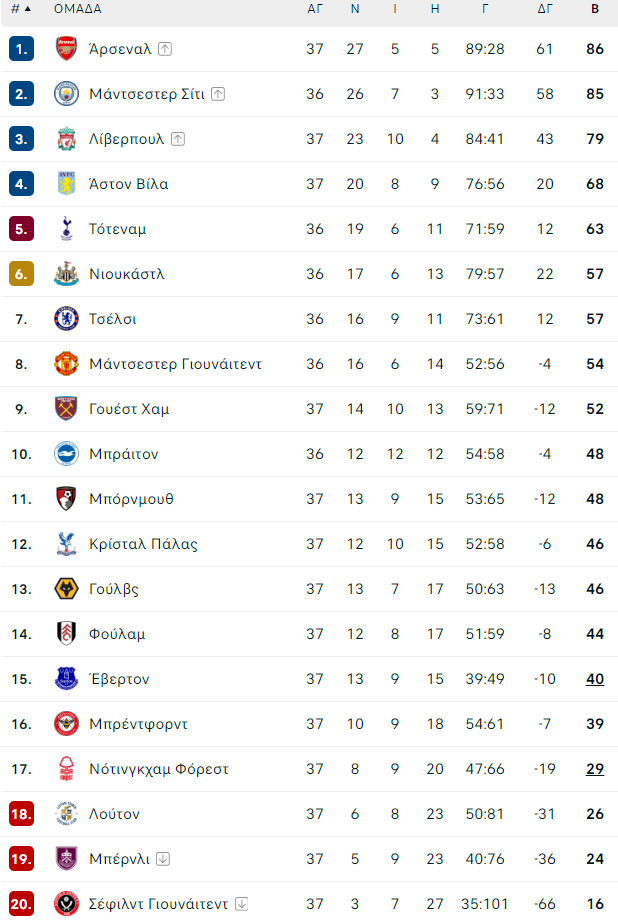Image resolution: width=618 pixels, height=922 pixels.
Task: Sort by the ΔΓ goal difference header
Action: tap(545, 9)
